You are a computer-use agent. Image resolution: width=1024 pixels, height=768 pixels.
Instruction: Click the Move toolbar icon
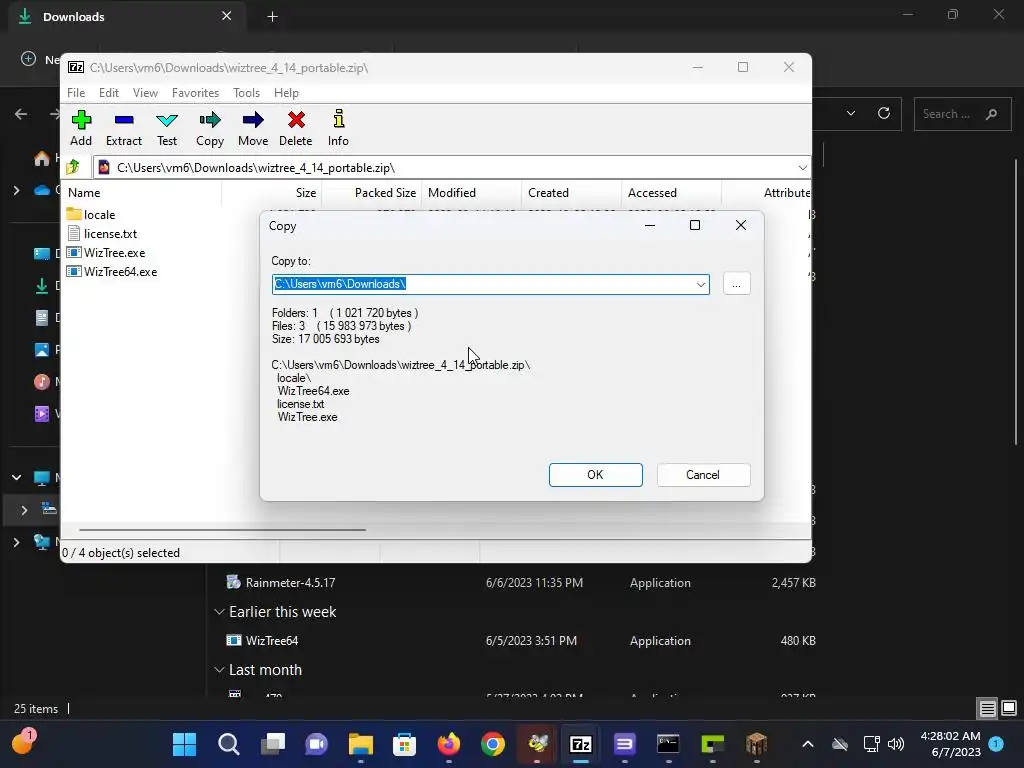(253, 128)
